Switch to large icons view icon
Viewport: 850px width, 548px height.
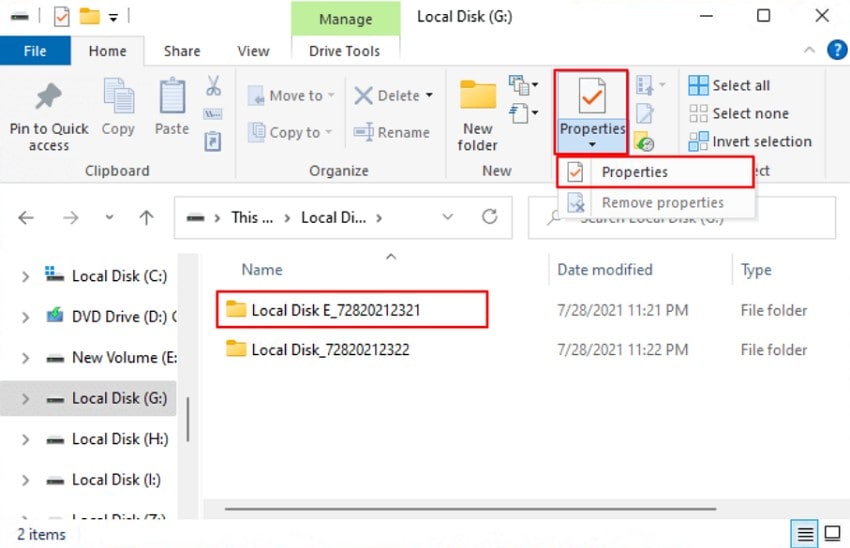point(832,533)
